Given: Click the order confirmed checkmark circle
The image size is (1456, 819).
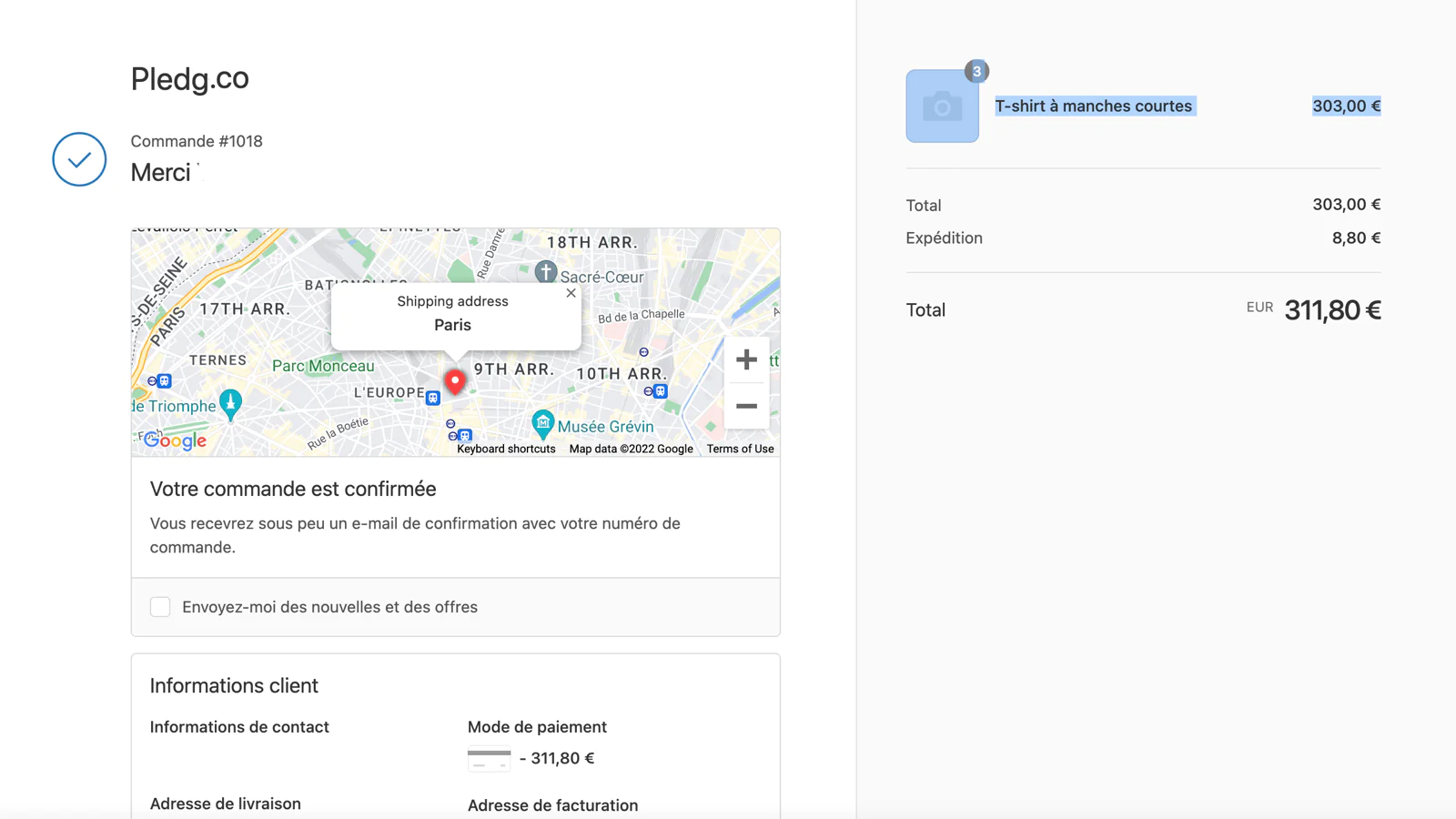Looking at the screenshot, I should point(79,159).
